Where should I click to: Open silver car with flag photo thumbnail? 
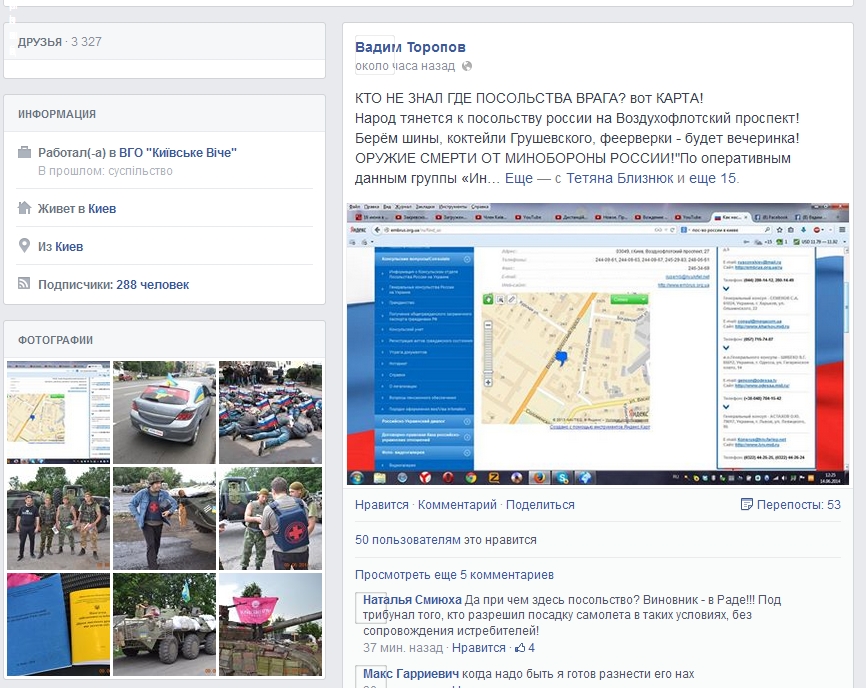165,412
